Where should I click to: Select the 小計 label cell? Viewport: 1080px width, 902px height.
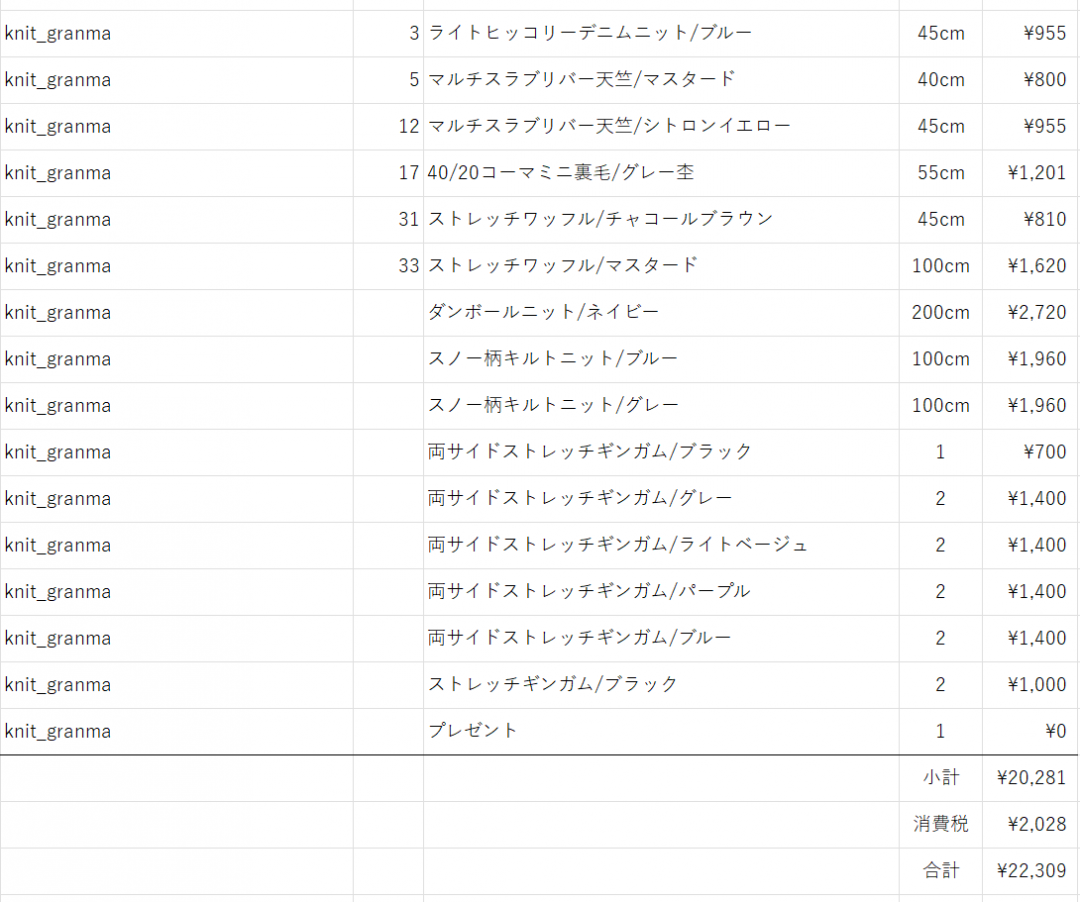tap(940, 778)
